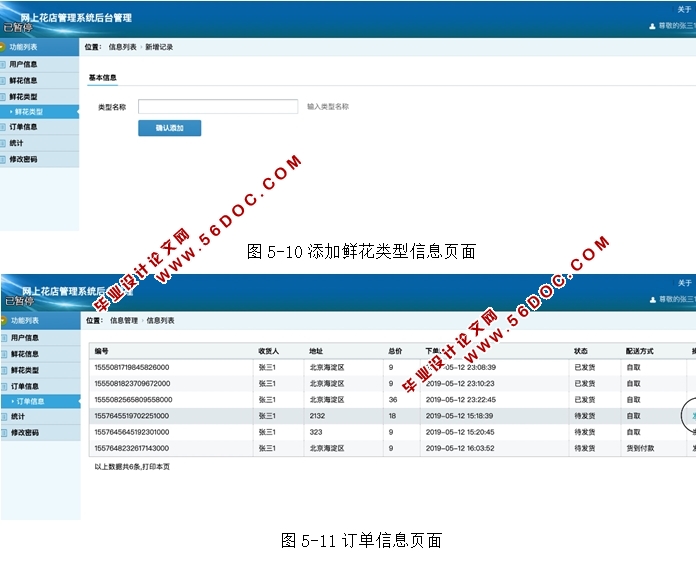Click the total price 18 cell
The height and width of the screenshot is (564, 696).
[x=392, y=416]
